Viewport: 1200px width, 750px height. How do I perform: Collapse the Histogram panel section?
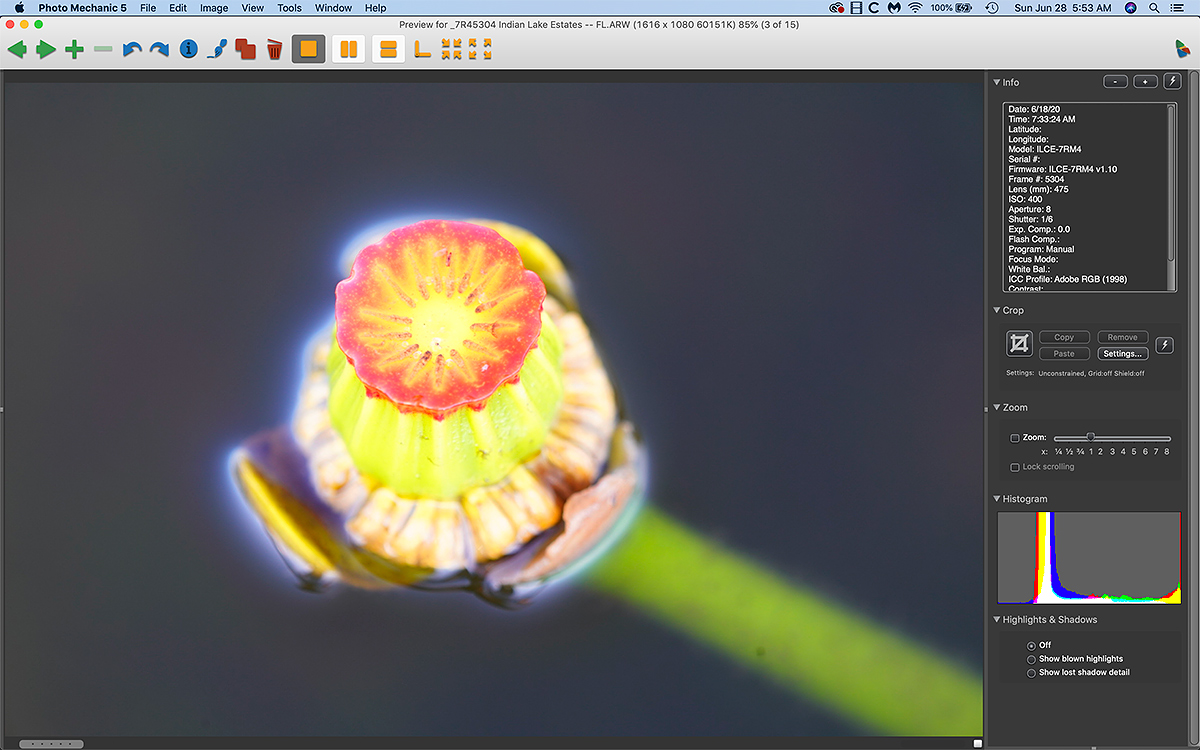(997, 499)
